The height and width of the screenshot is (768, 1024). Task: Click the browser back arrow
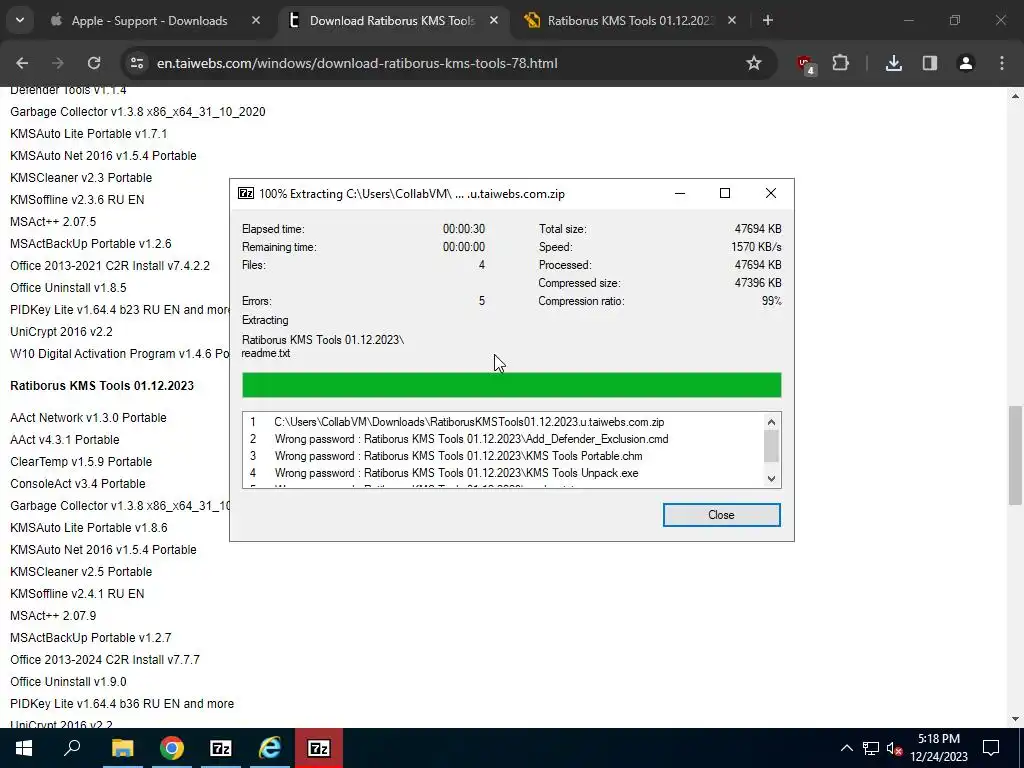click(x=22, y=63)
